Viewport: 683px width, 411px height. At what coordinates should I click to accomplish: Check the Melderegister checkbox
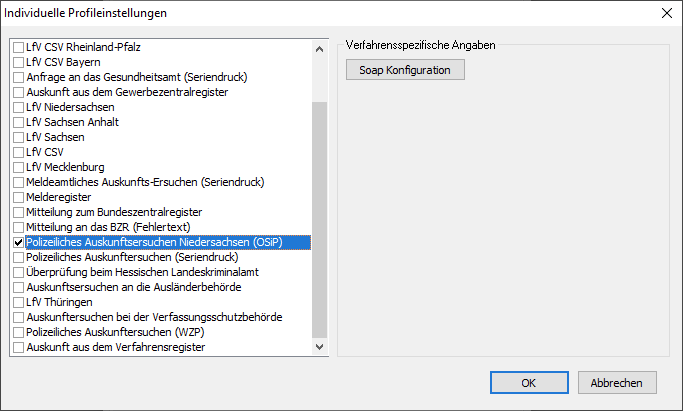pyautogui.click(x=18, y=197)
